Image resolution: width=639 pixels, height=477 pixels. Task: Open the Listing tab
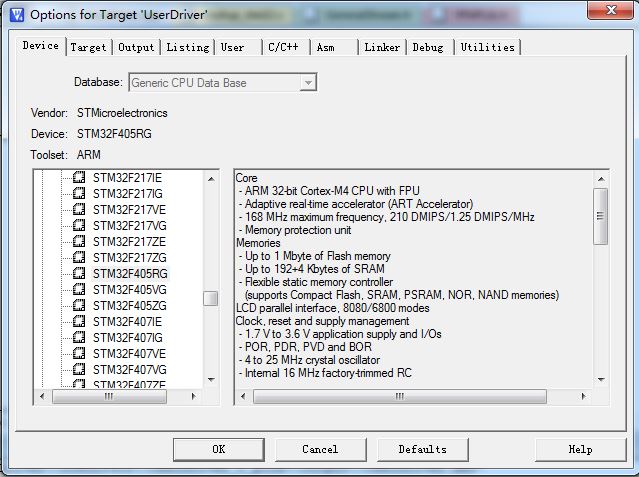187,47
